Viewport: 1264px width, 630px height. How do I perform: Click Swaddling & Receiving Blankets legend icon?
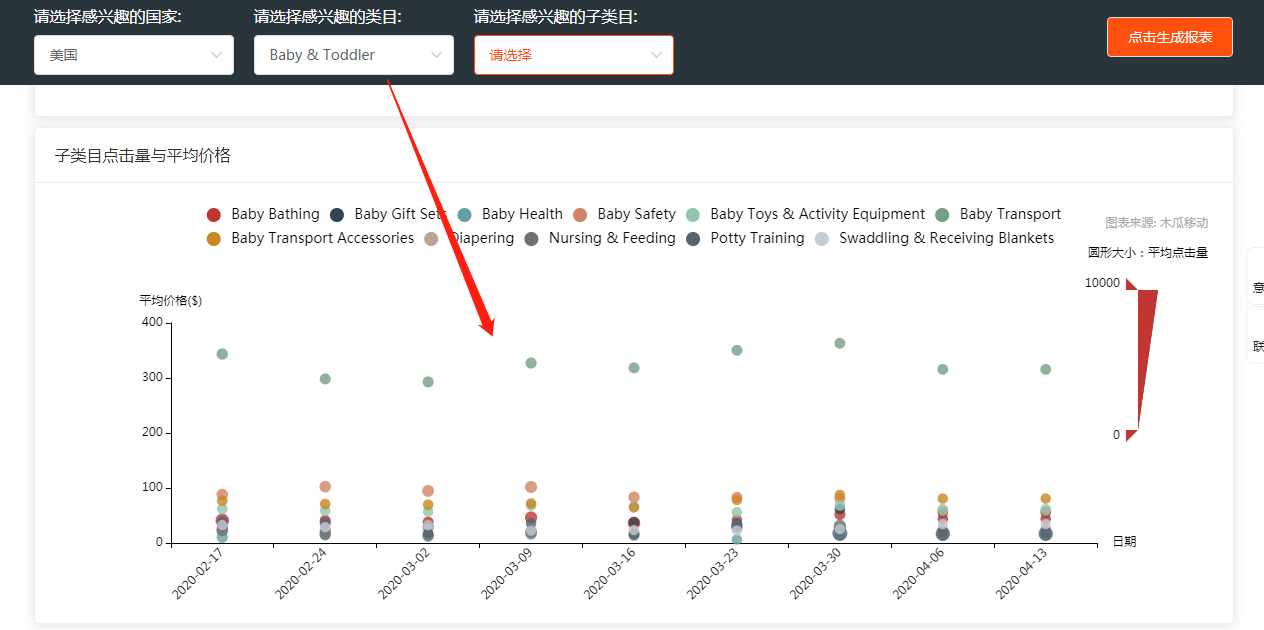tap(822, 239)
